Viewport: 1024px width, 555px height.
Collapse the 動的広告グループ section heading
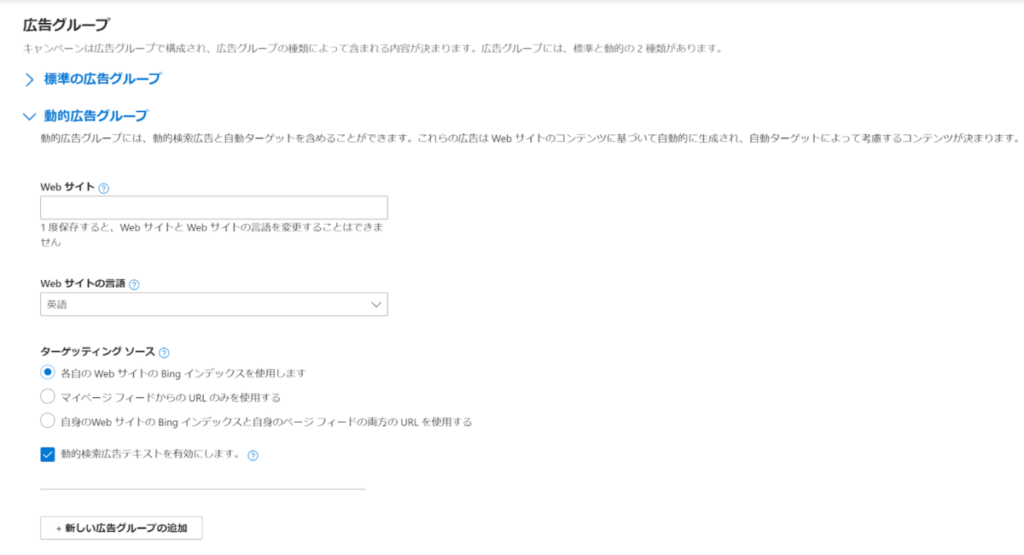coord(95,116)
